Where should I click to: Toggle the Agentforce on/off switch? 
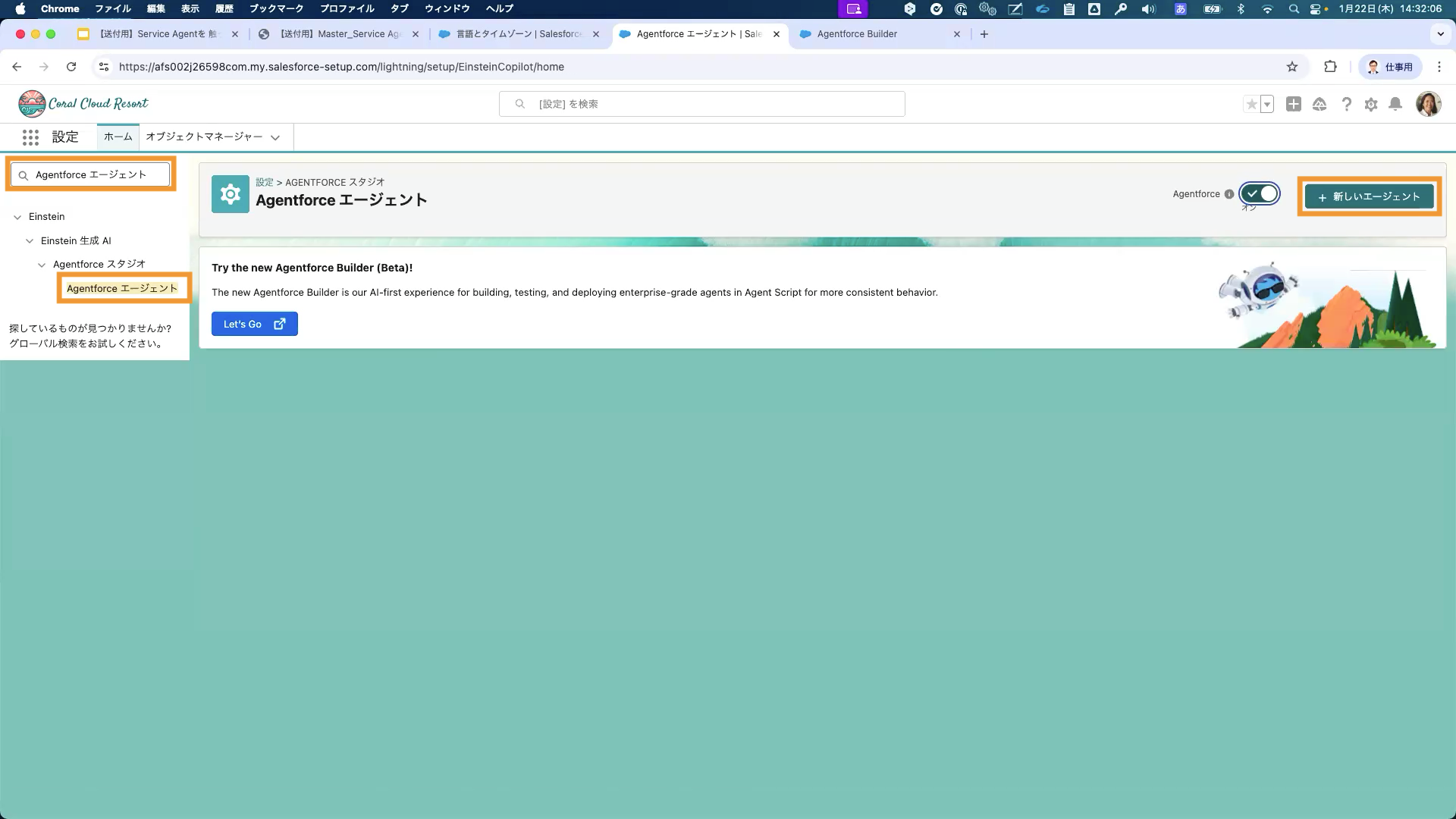coord(1260,194)
